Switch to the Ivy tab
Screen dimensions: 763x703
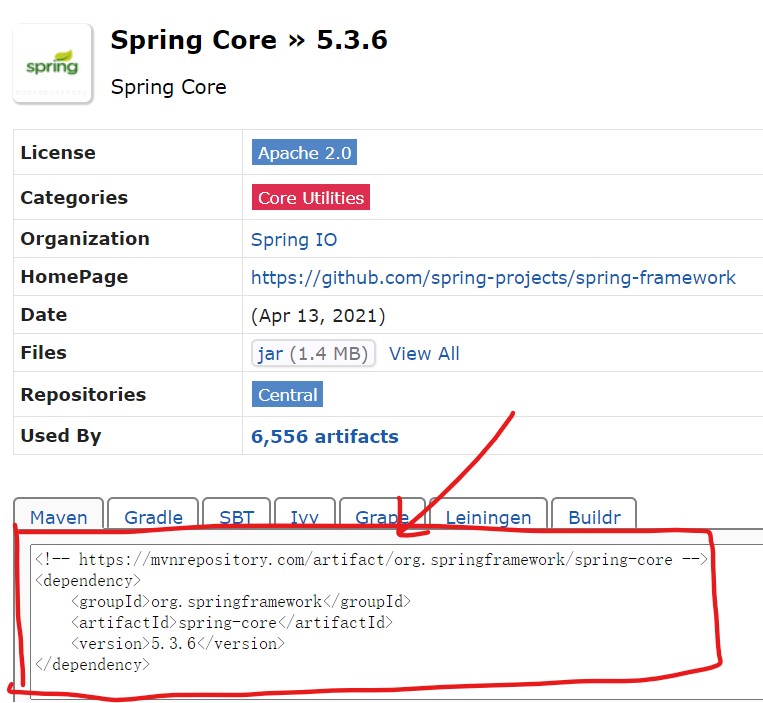(x=305, y=514)
